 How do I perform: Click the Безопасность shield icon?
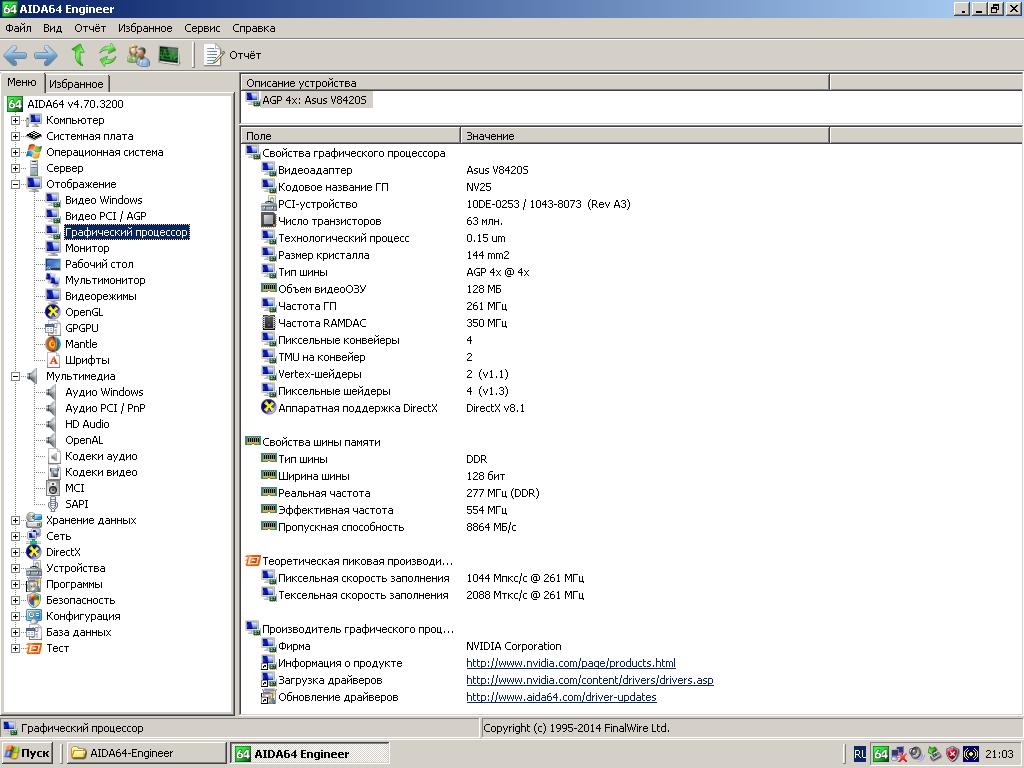(x=34, y=600)
